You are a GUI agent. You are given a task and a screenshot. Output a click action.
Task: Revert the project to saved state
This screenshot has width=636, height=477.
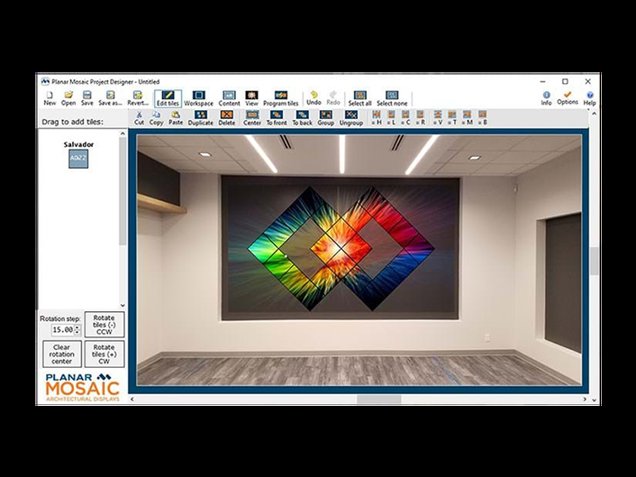[x=138, y=99]
